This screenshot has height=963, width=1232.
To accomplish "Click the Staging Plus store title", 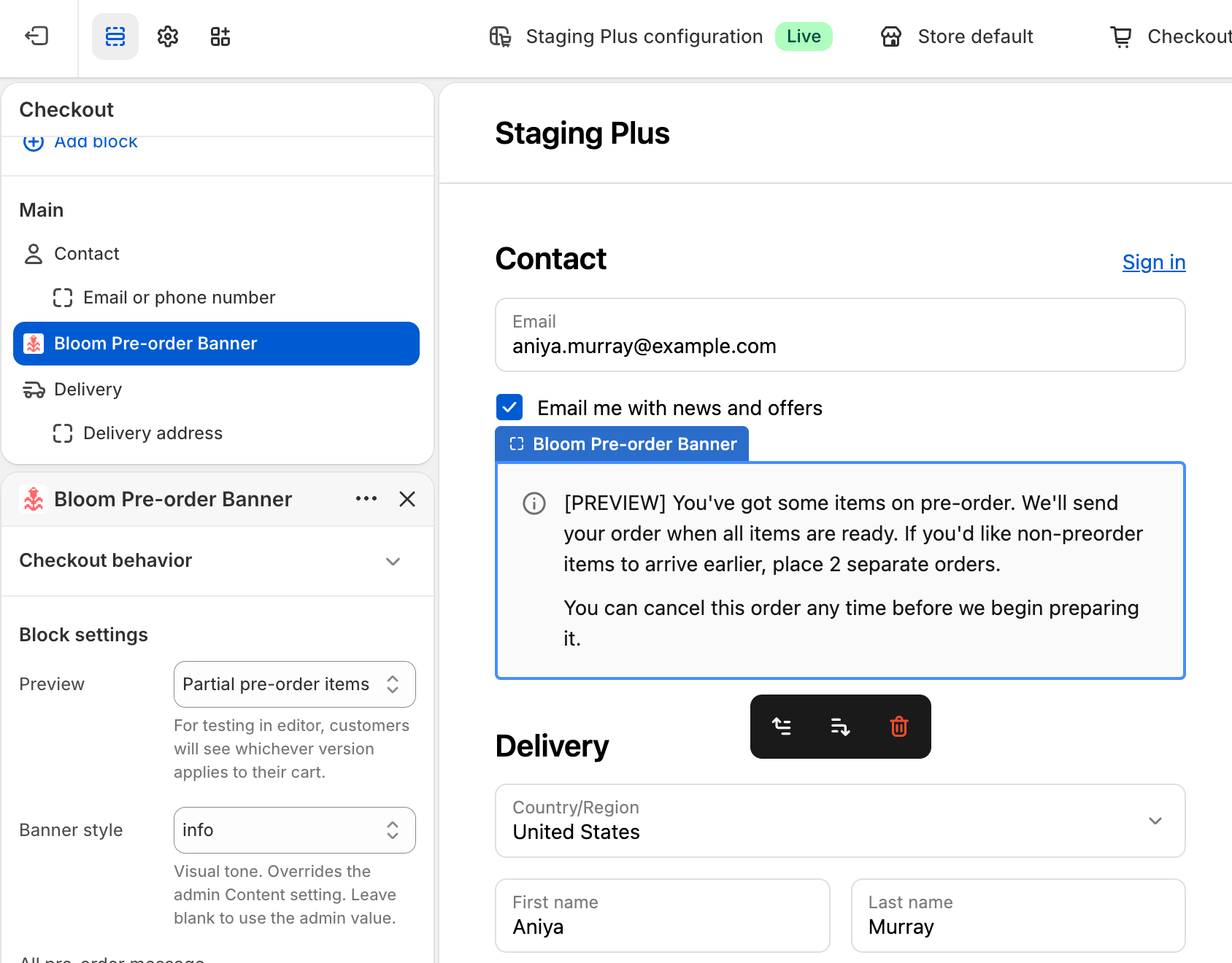I will pos(582,134).
